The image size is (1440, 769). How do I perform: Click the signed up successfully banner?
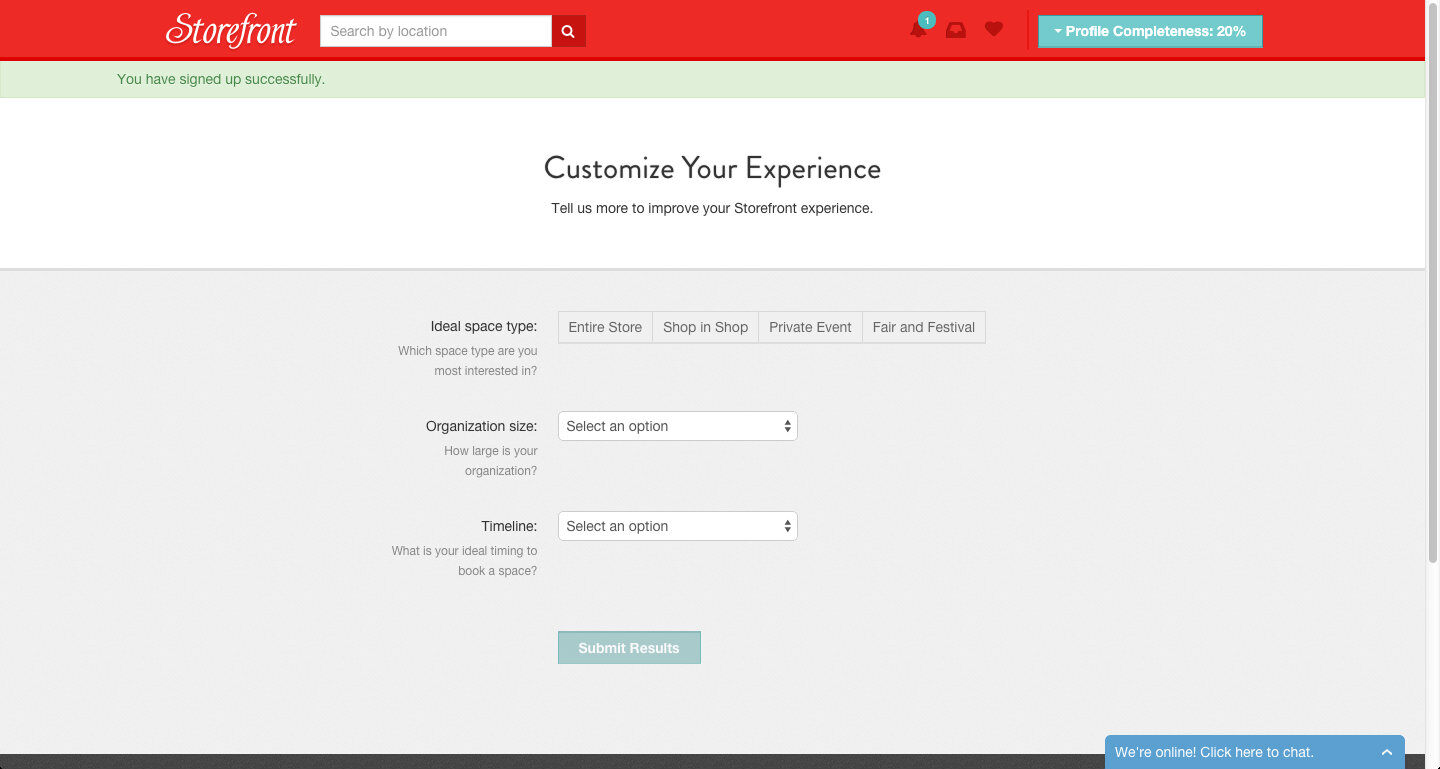[221, 79]
